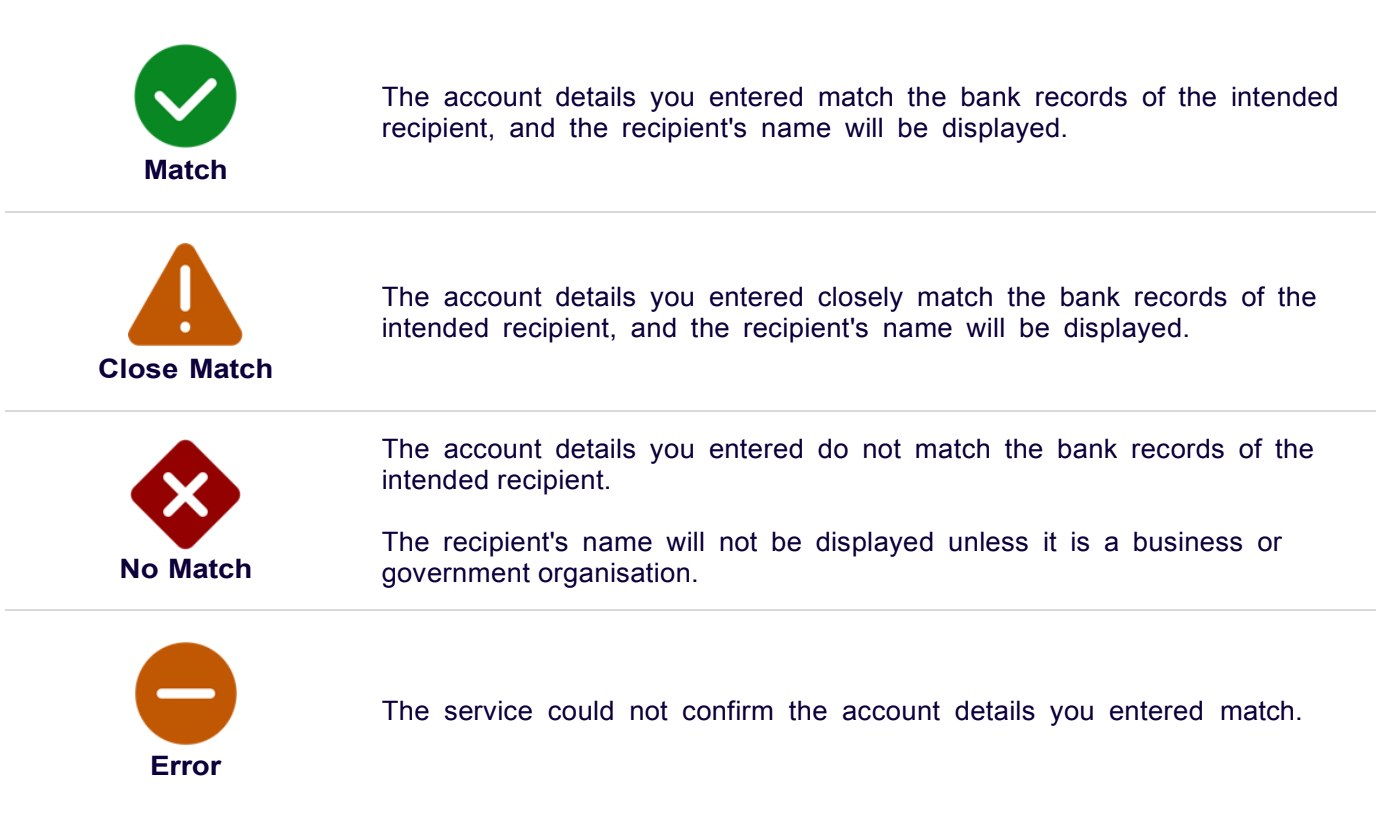The image size is (1382, 838).
Task: Click the paragraph about recipient's name not displayed
Action: pos(831,558)
